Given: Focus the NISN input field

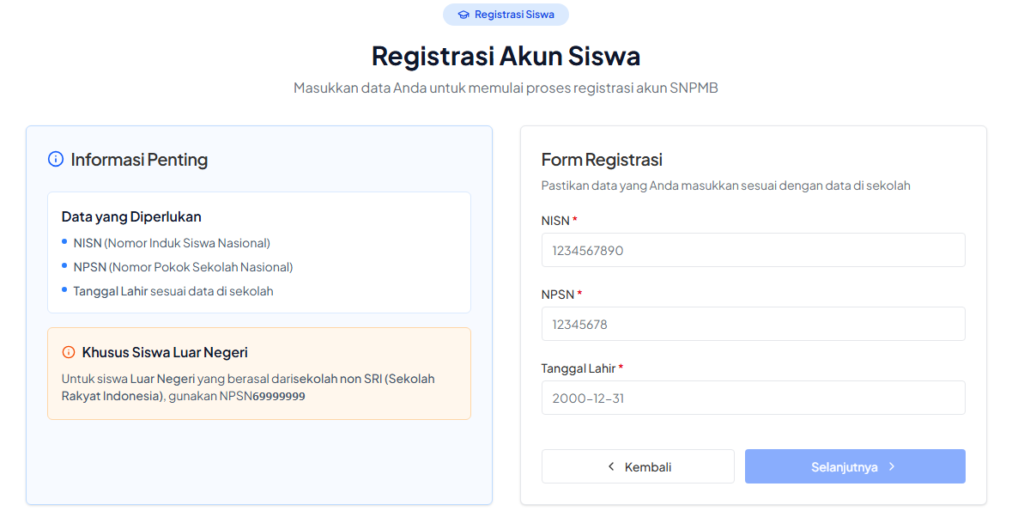Looking at the screenshot, I should [x=753, y=250].
